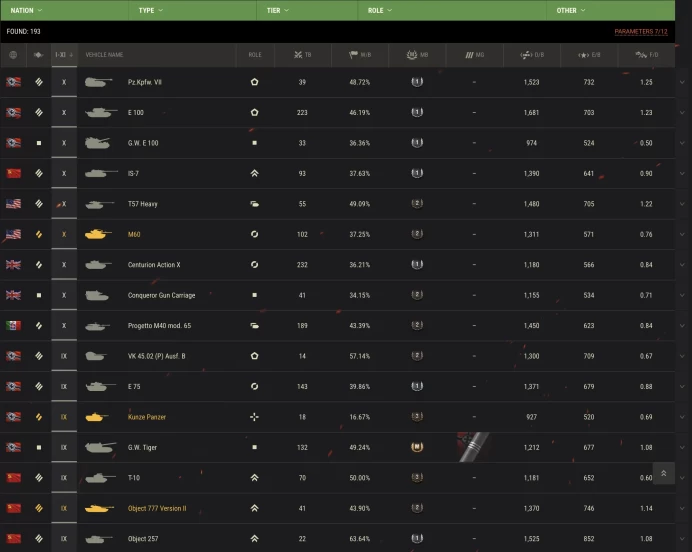Screen dimensions: 692x552
Task: Select the VK 45.02 (P) Ausf. B name
Action: 157,356
